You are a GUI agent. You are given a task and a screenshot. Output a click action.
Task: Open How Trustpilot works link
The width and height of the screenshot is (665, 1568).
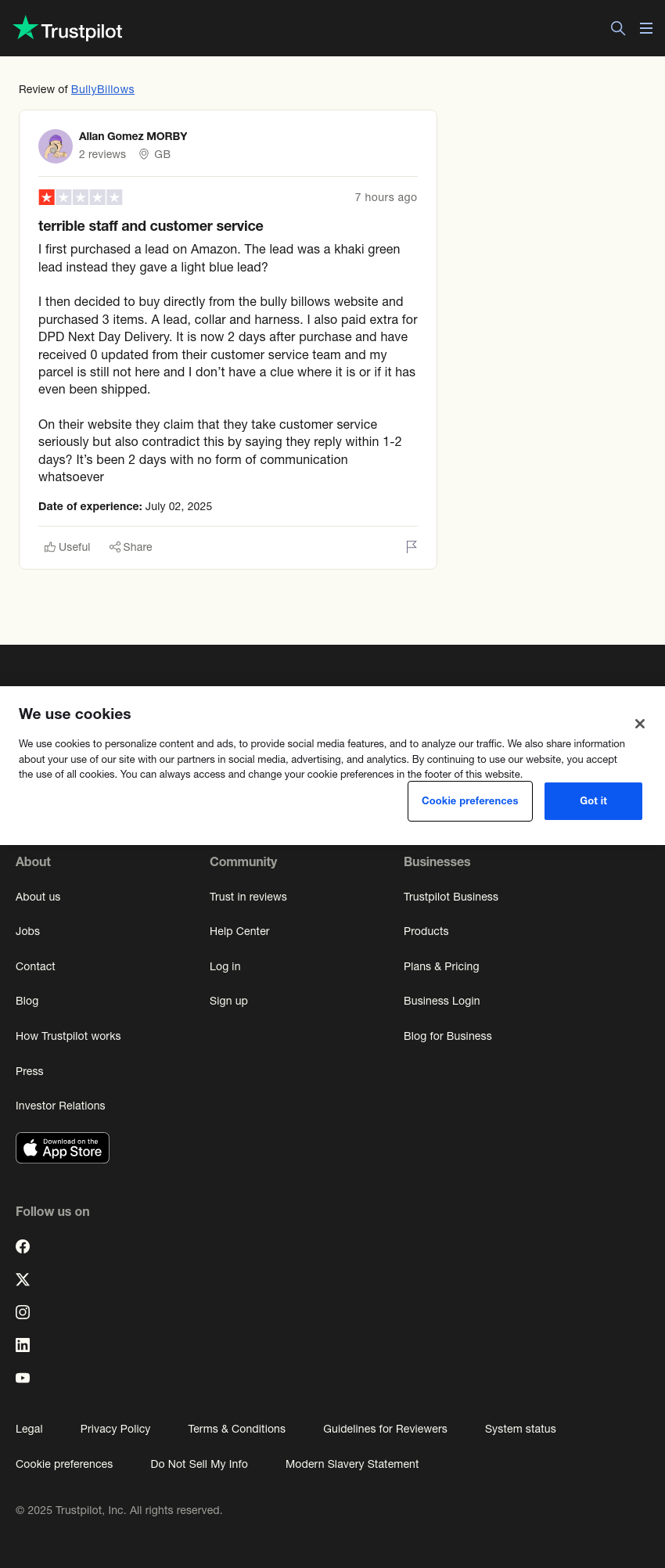(x=68, y=1036)
